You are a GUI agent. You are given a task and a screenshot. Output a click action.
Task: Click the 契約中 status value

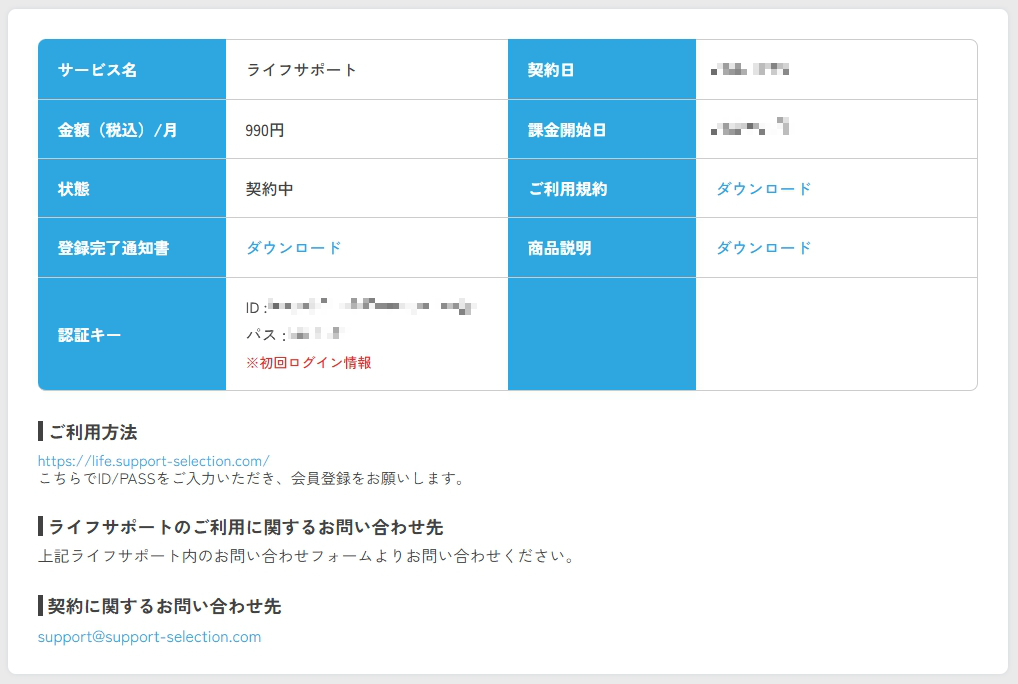(269, 189)
